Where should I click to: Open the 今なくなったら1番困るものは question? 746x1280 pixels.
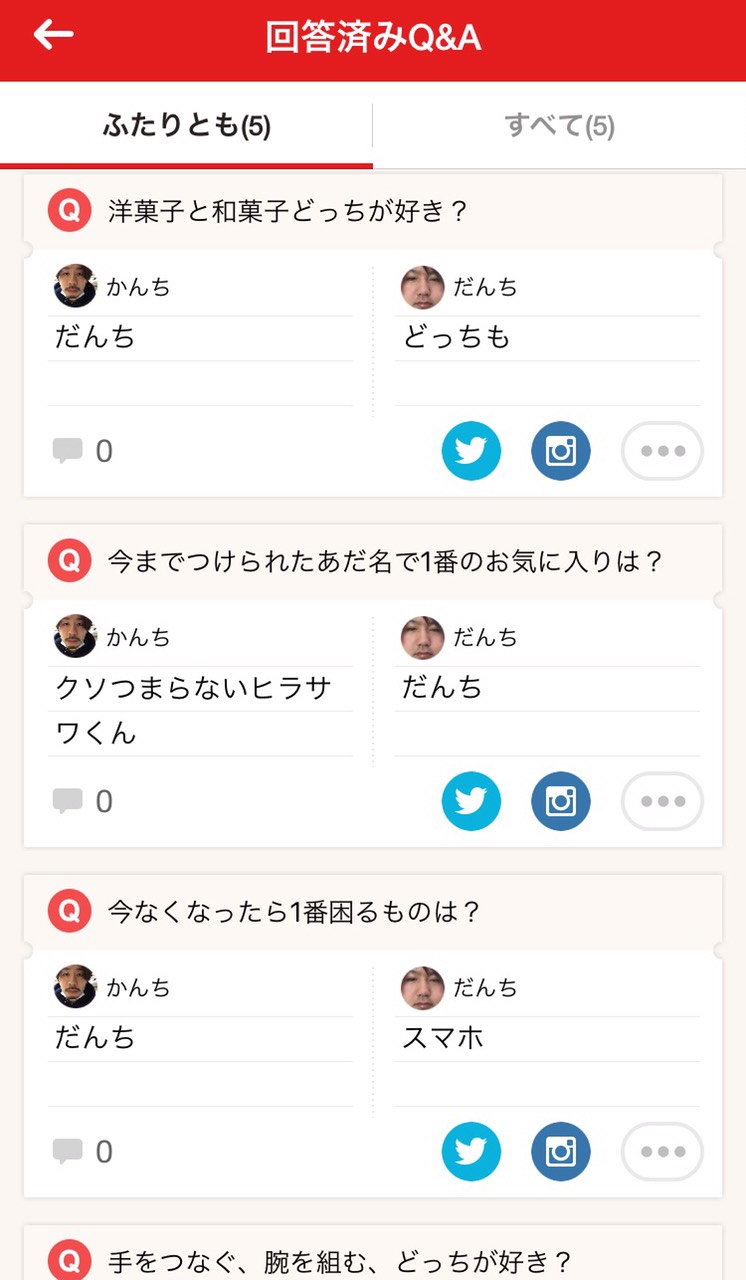(x=294, y=912)
